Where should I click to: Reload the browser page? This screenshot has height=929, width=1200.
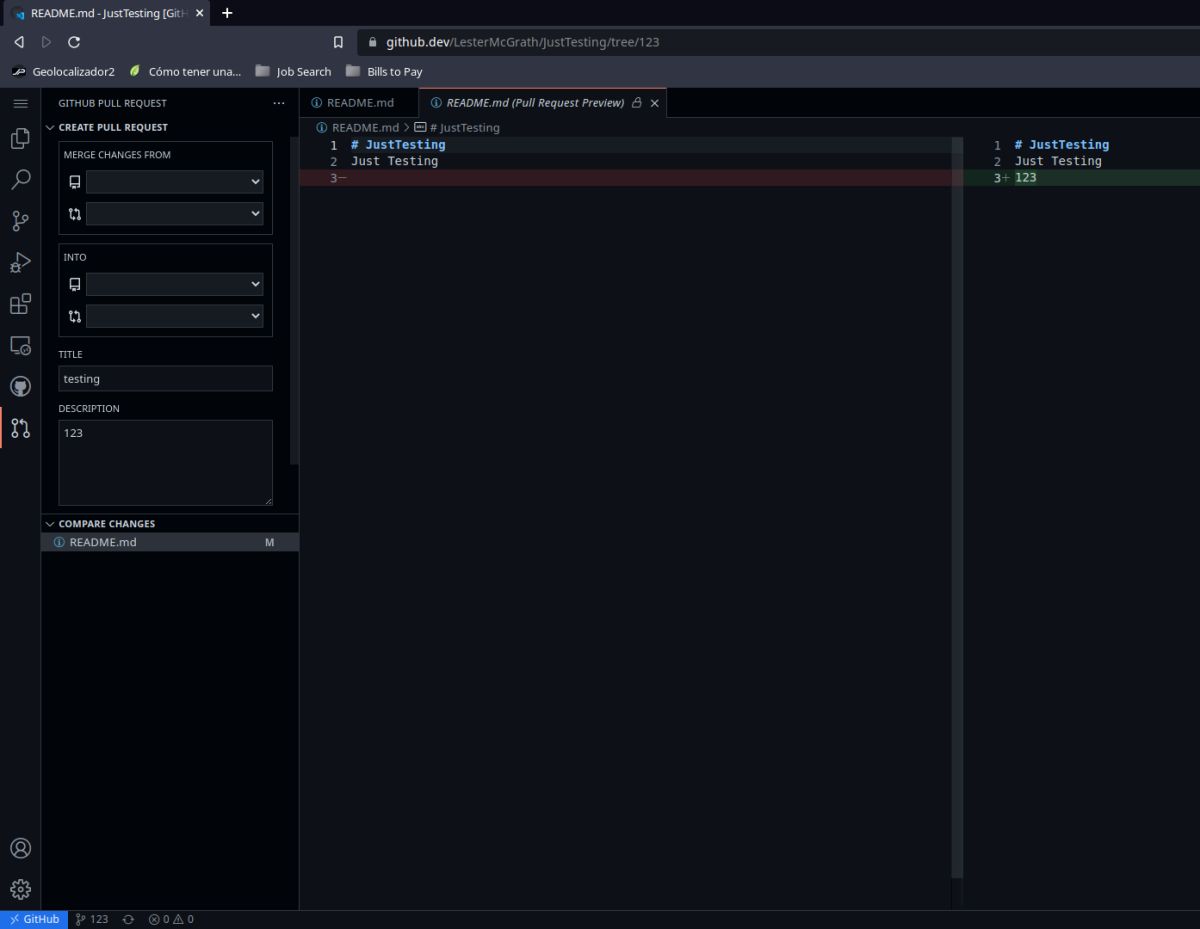pos(74,42)
